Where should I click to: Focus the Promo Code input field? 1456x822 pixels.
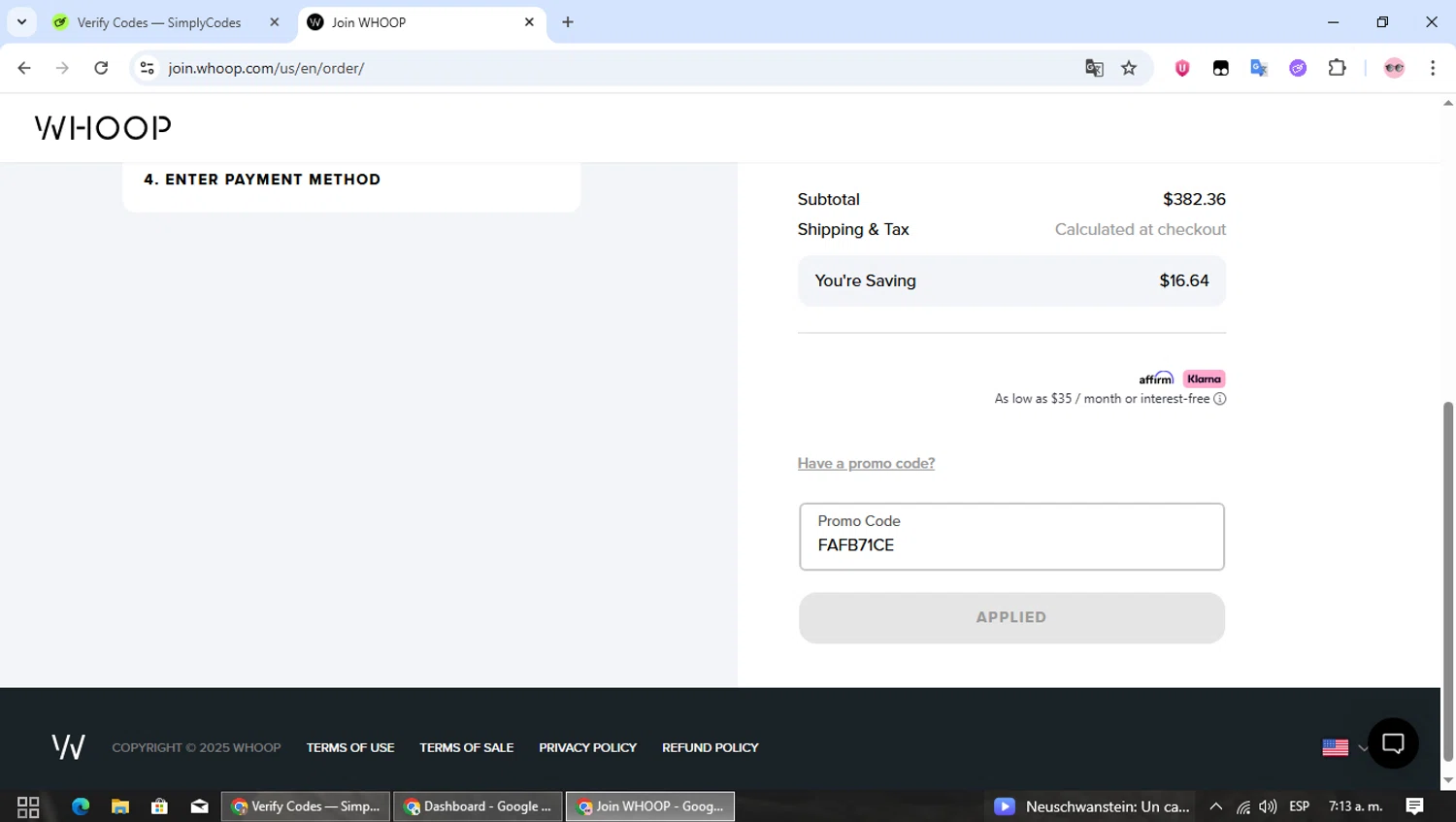click(1011, 537)
